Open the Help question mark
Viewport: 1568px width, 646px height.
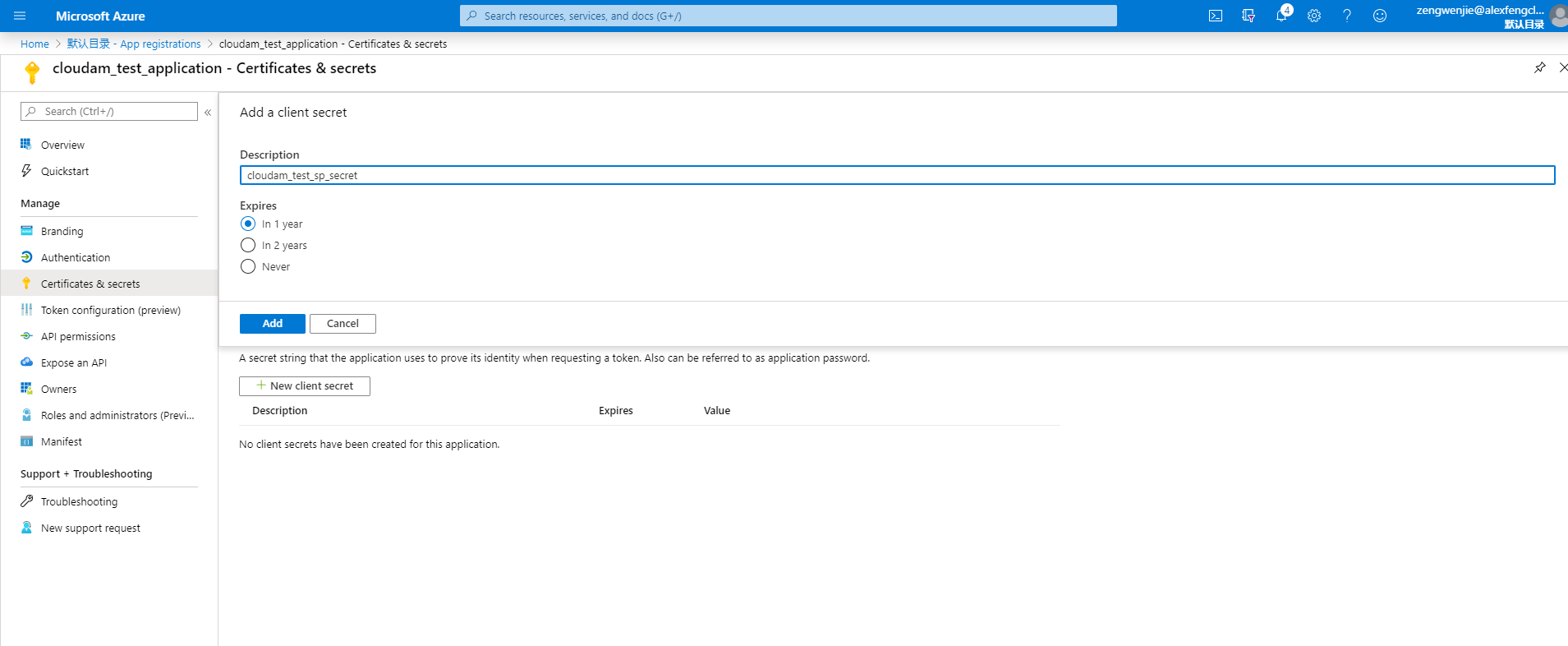point(1347,16)
